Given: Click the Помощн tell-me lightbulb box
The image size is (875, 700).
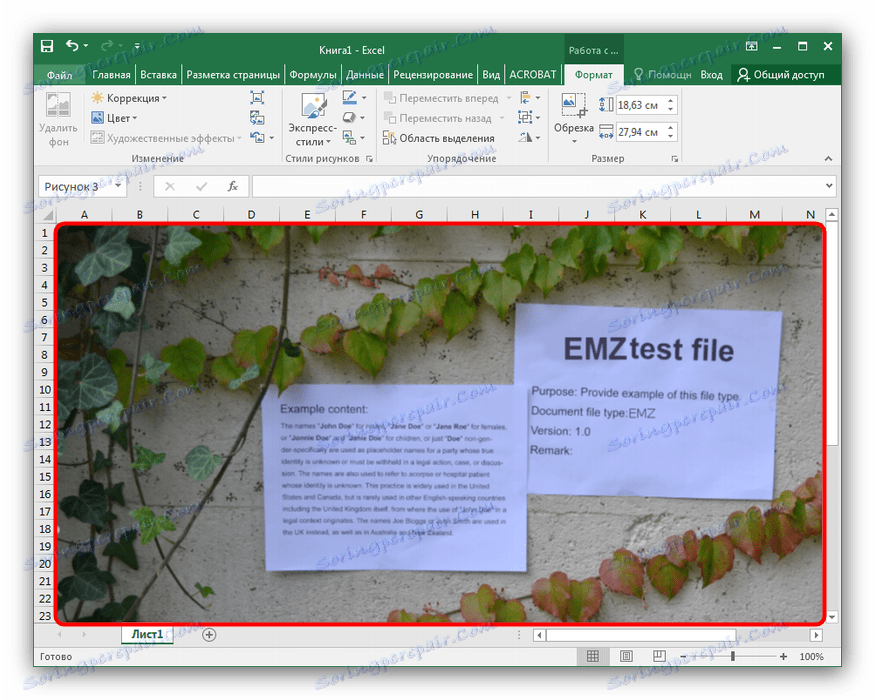Looking at the screenshot, I should [x=662, y=75].
